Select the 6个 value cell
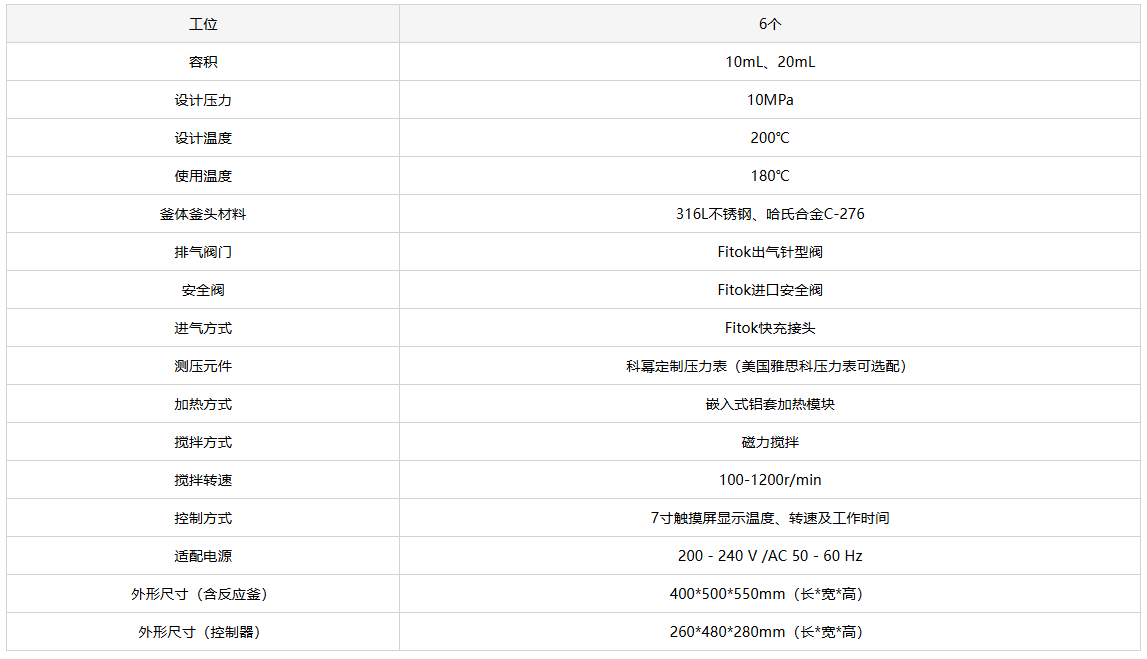This screenshot has height=659, width=1147. pos(770,24)
